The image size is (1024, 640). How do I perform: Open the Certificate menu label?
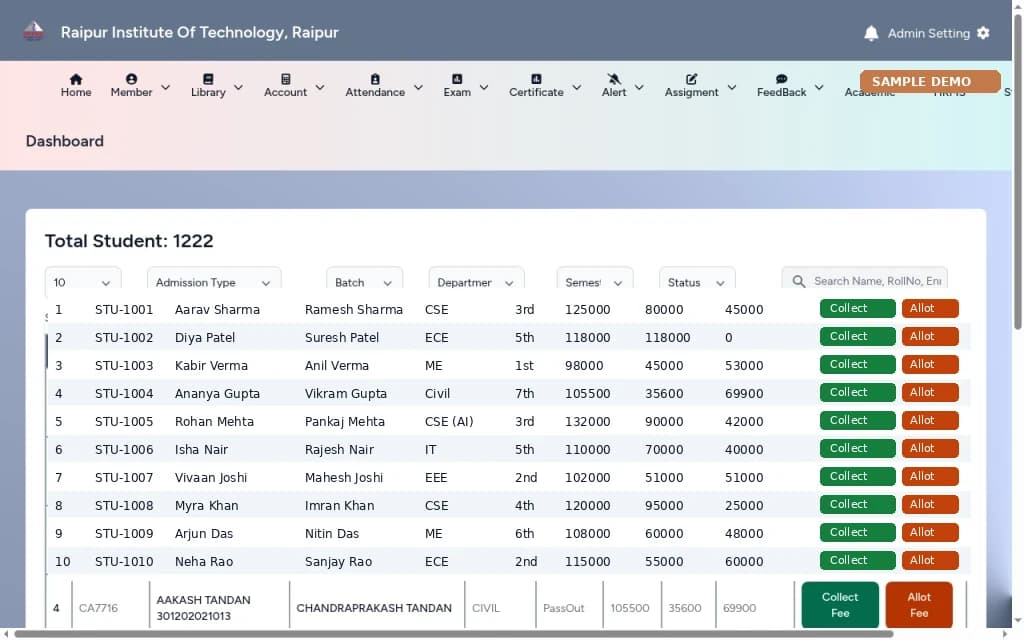coord(536,92)
